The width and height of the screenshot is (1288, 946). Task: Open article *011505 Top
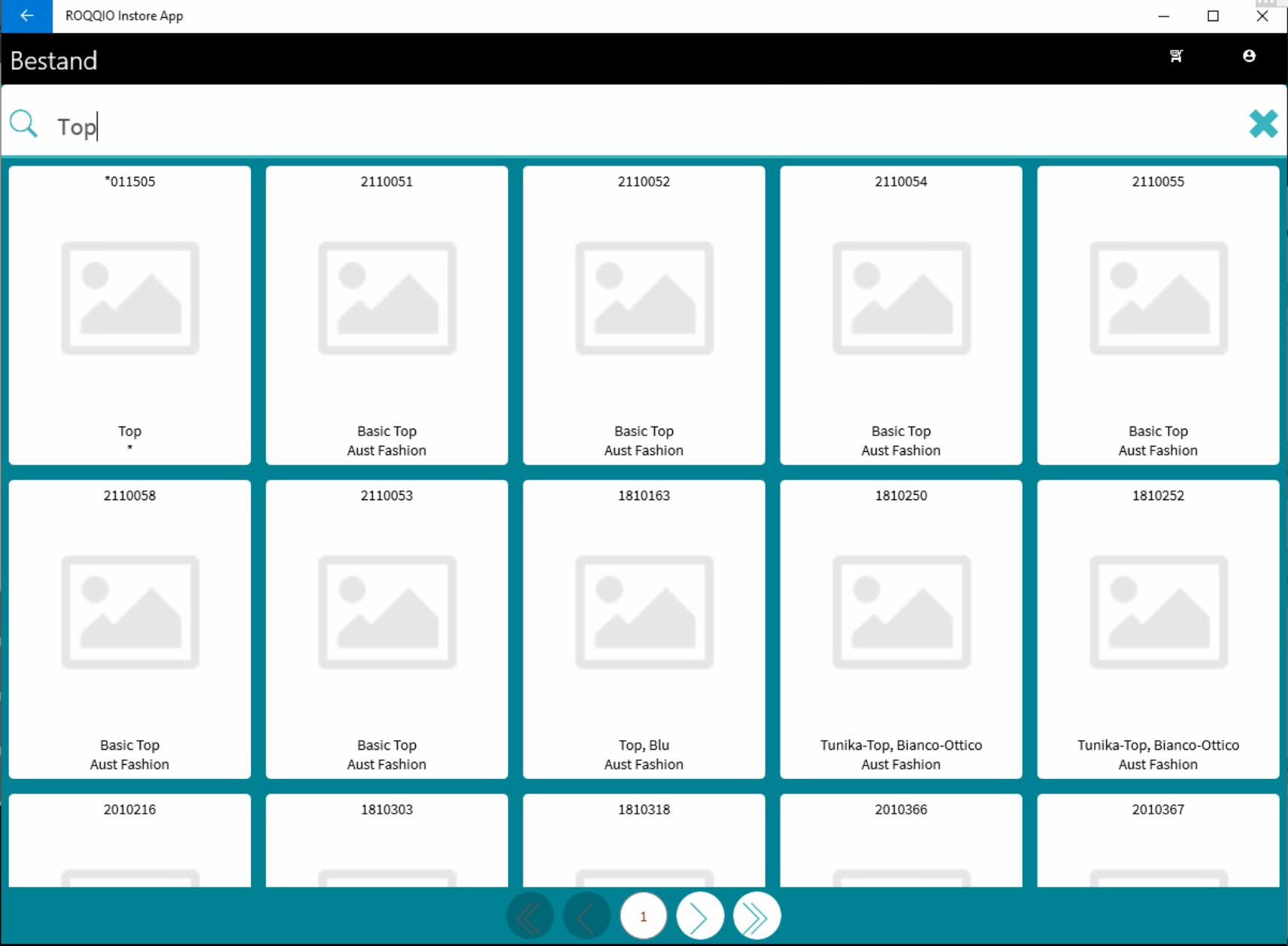pos(129,314)
